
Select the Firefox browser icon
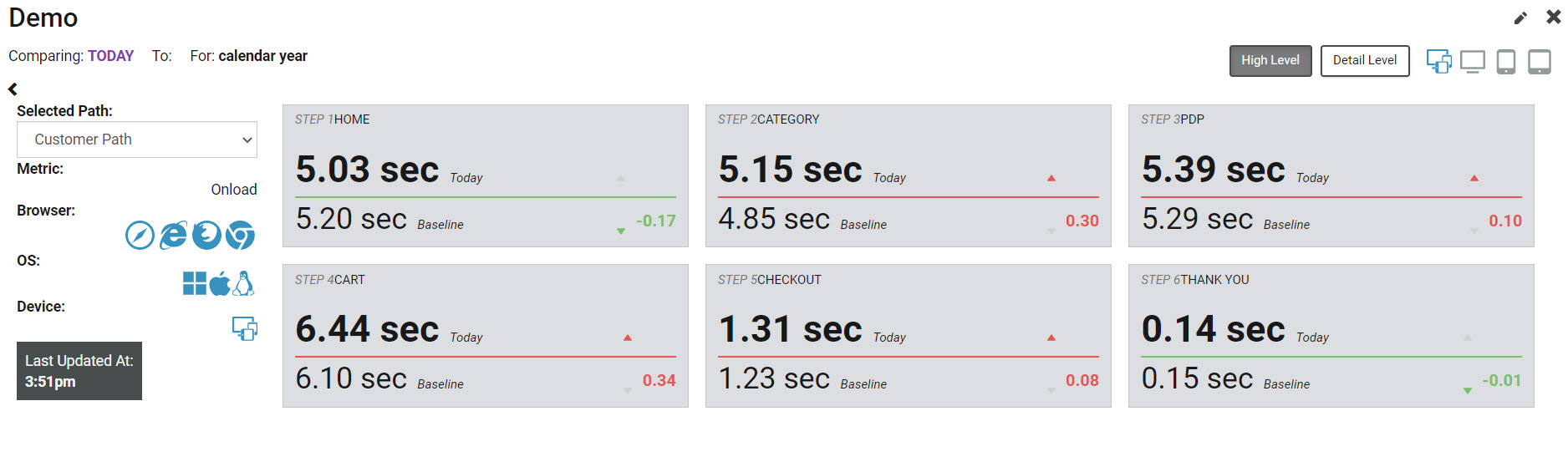[x=206, y=236]
